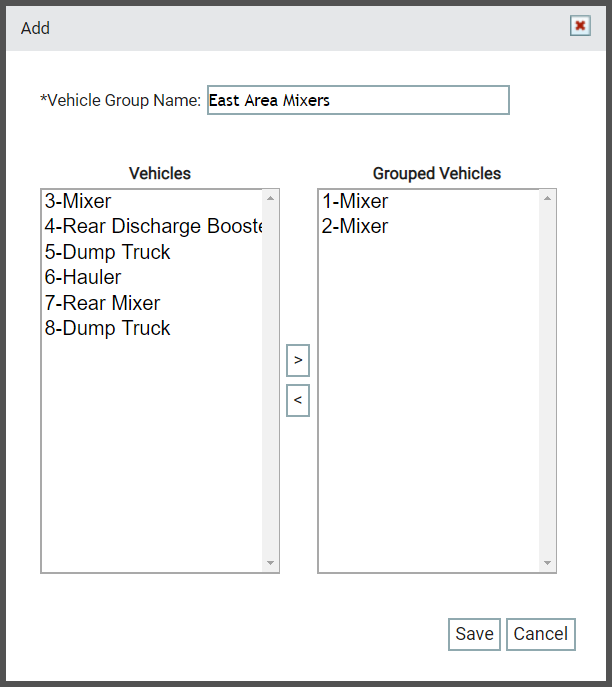Viewport: 612px width, 687px height.
Task: Save the vehicle group
Action: tap(474, 634)
